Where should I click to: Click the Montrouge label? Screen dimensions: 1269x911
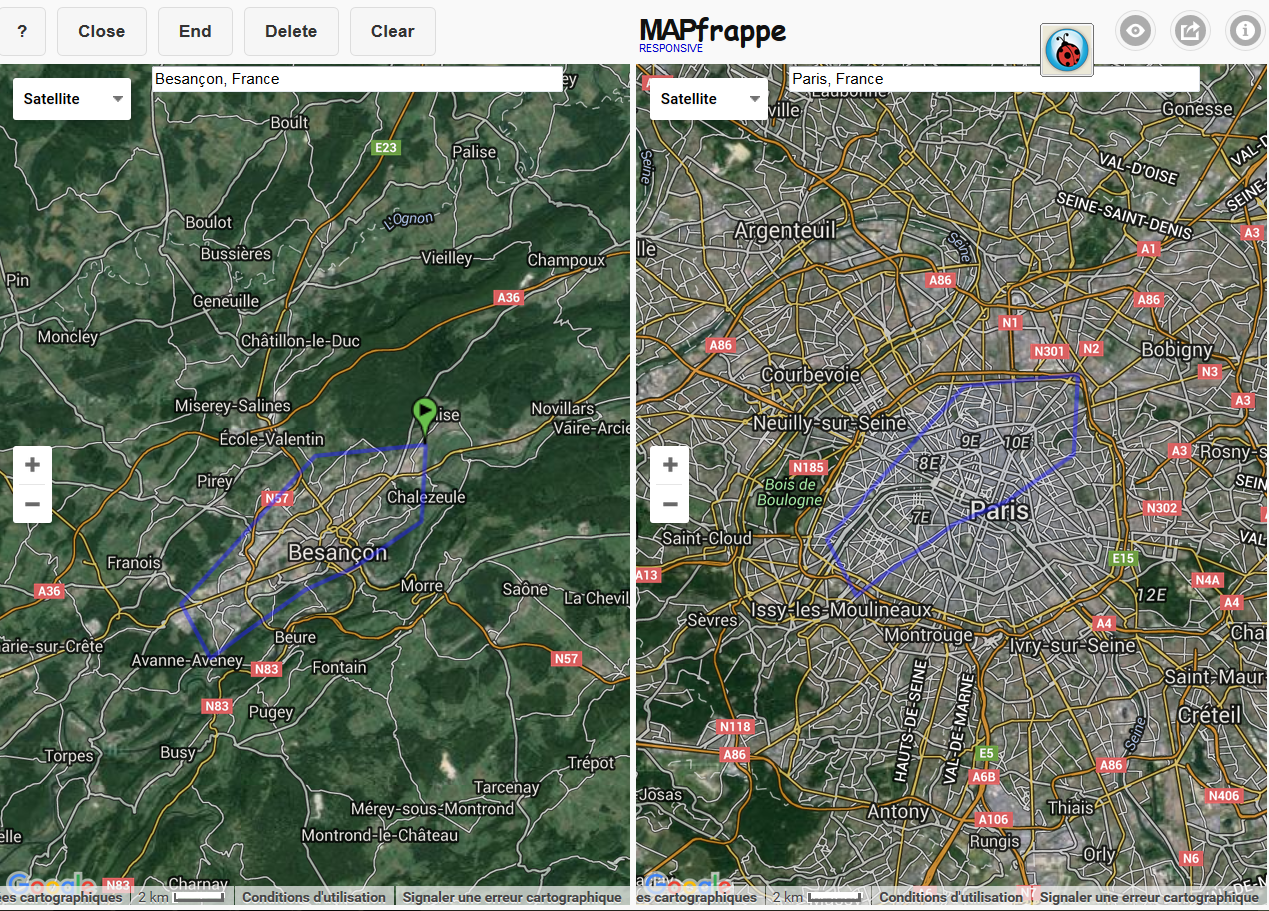click(929, 635)
